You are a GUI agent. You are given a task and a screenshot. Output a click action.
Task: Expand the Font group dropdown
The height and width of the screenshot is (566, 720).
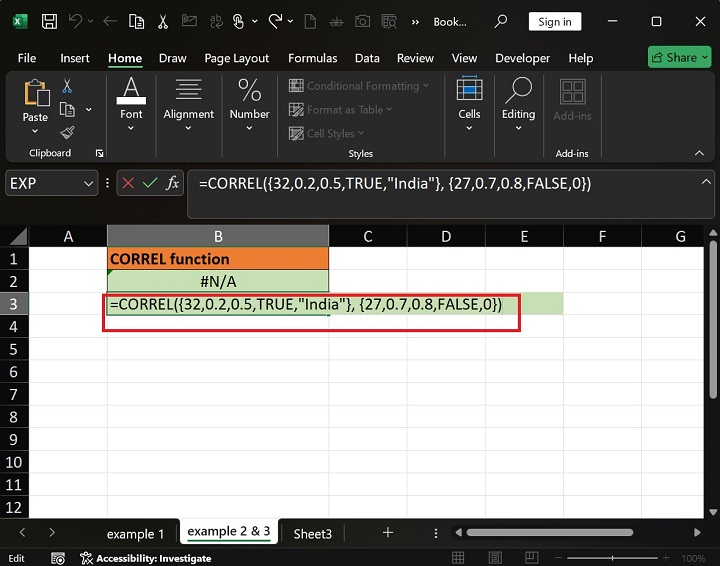pyautogui.click(x=131, y=128)
